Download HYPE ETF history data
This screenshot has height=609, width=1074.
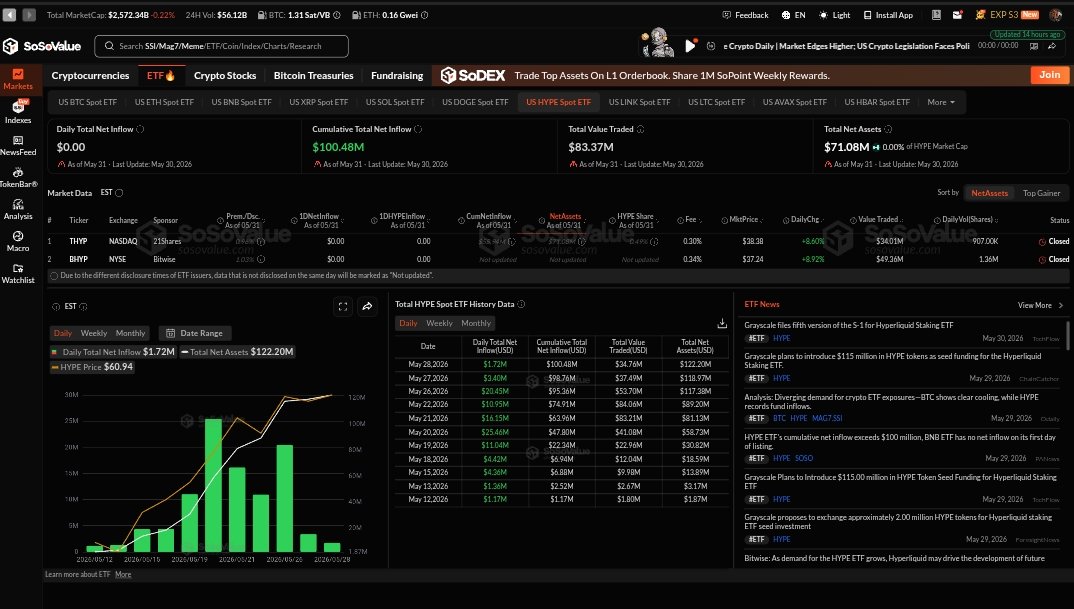pos(722,323)
